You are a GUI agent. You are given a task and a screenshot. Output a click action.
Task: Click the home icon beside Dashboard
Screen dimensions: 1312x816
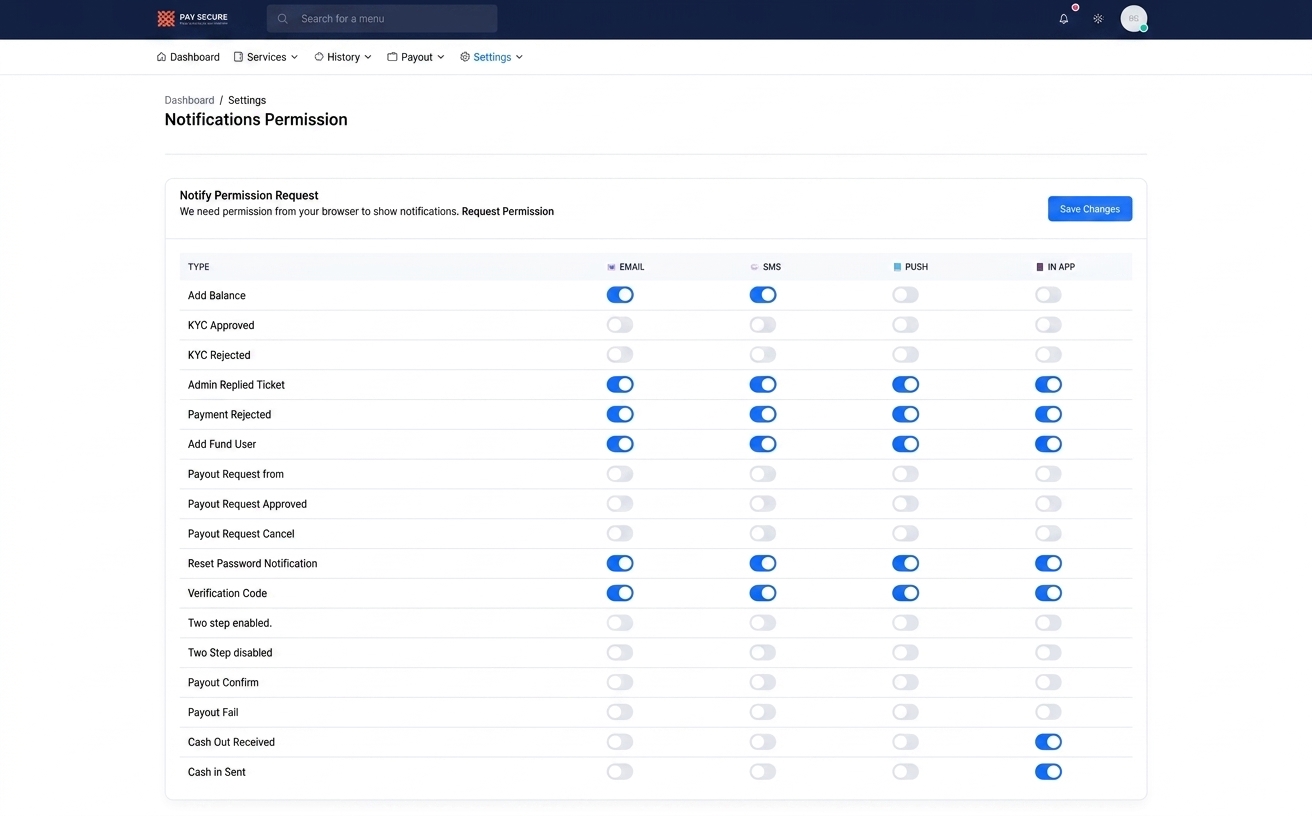161,57
